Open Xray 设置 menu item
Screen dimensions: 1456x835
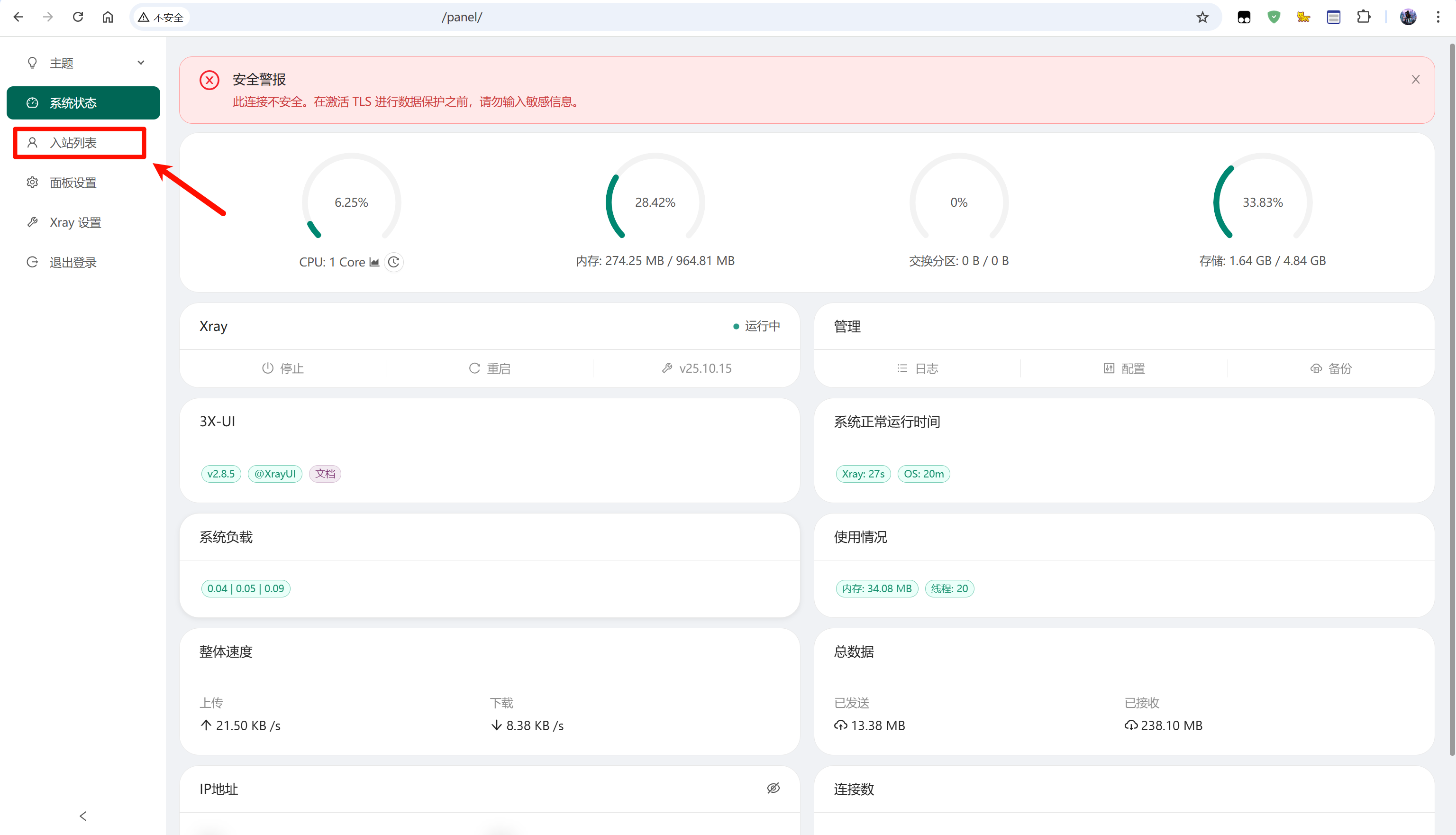75,222
